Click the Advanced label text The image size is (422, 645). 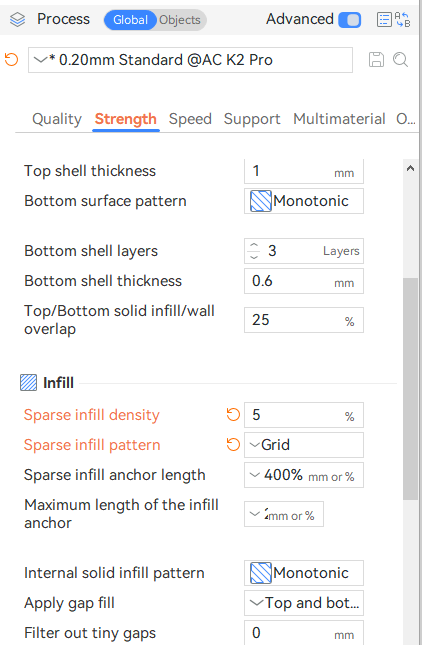tap(300, 19)
